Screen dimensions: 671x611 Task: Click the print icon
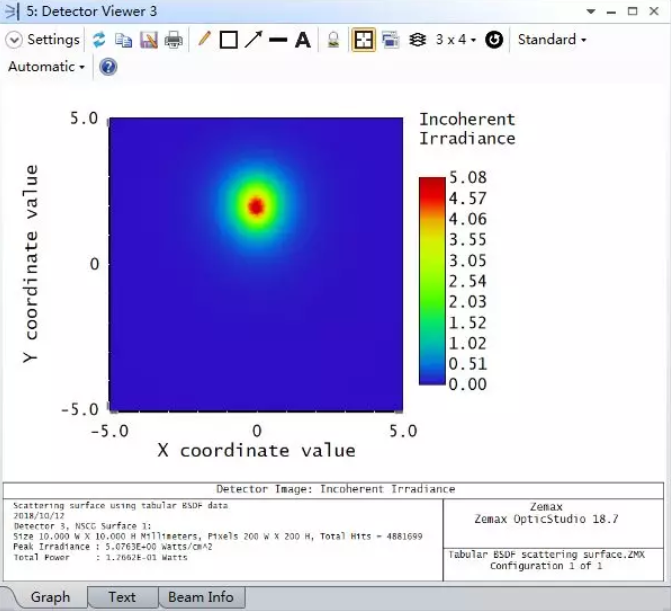(x=174, y=40)
